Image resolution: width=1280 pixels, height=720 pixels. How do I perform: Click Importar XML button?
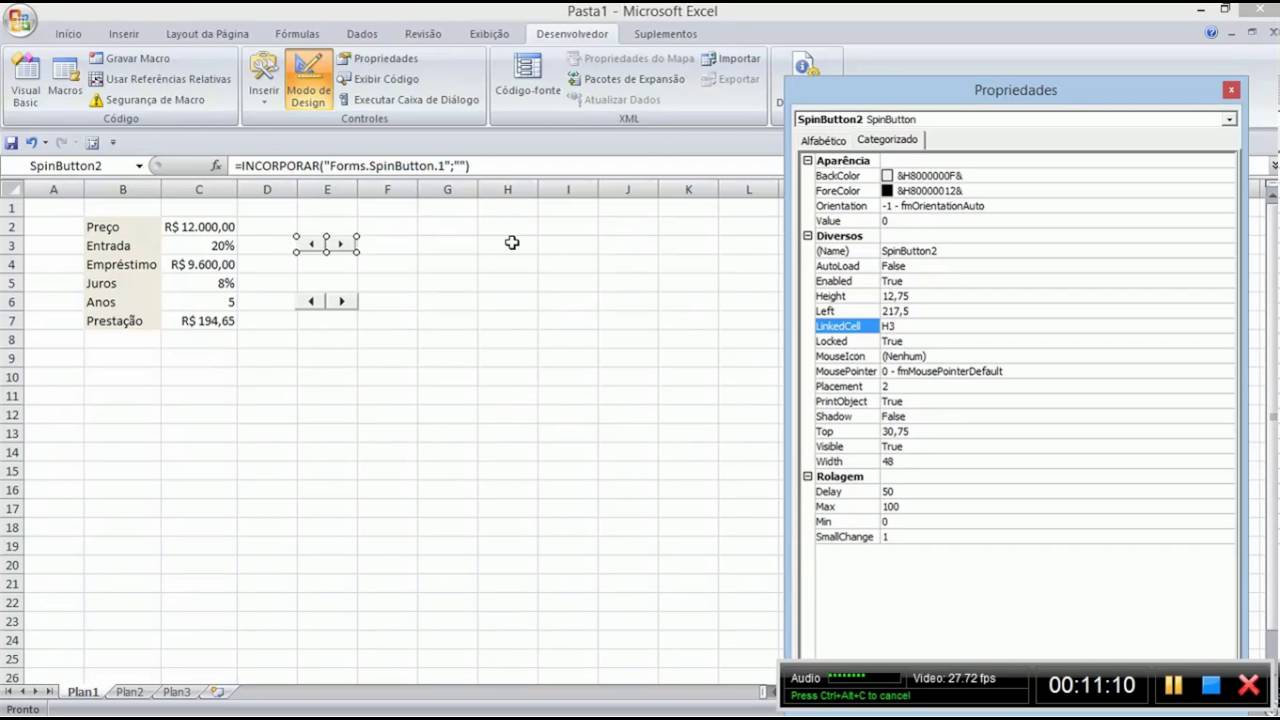click(731, 58)
